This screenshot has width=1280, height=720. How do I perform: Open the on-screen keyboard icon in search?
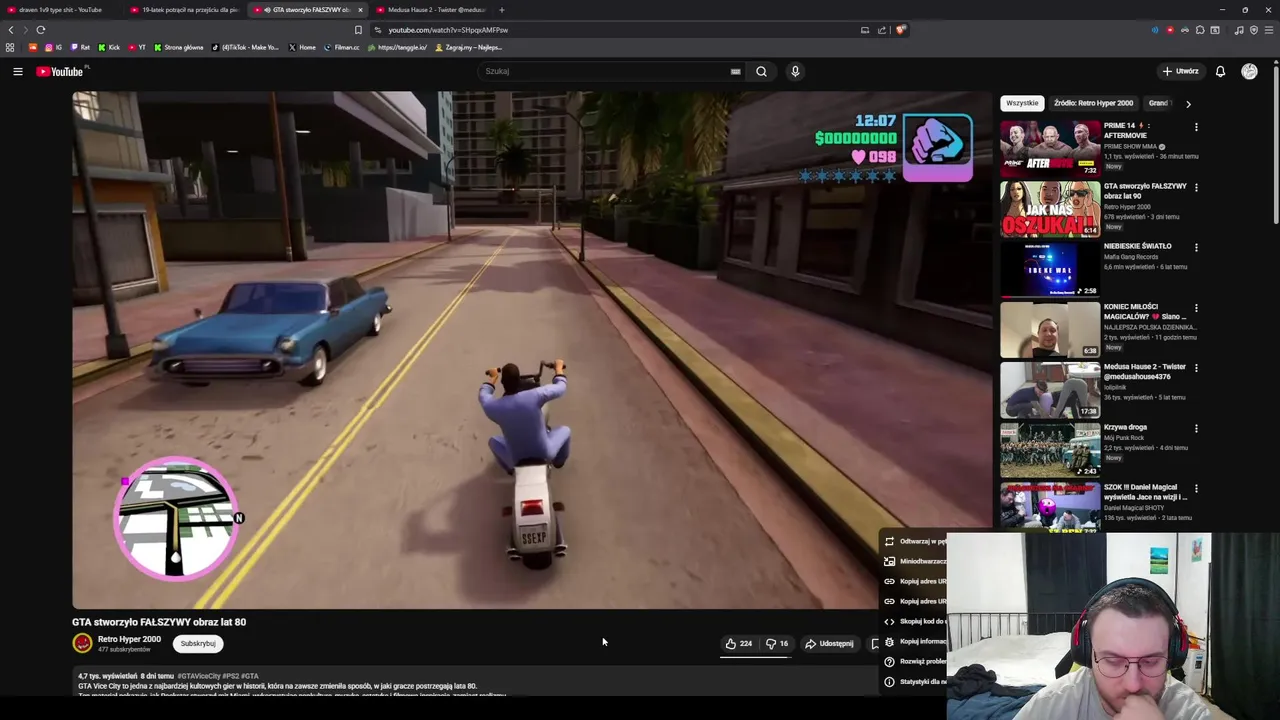[x=736, y=71]
